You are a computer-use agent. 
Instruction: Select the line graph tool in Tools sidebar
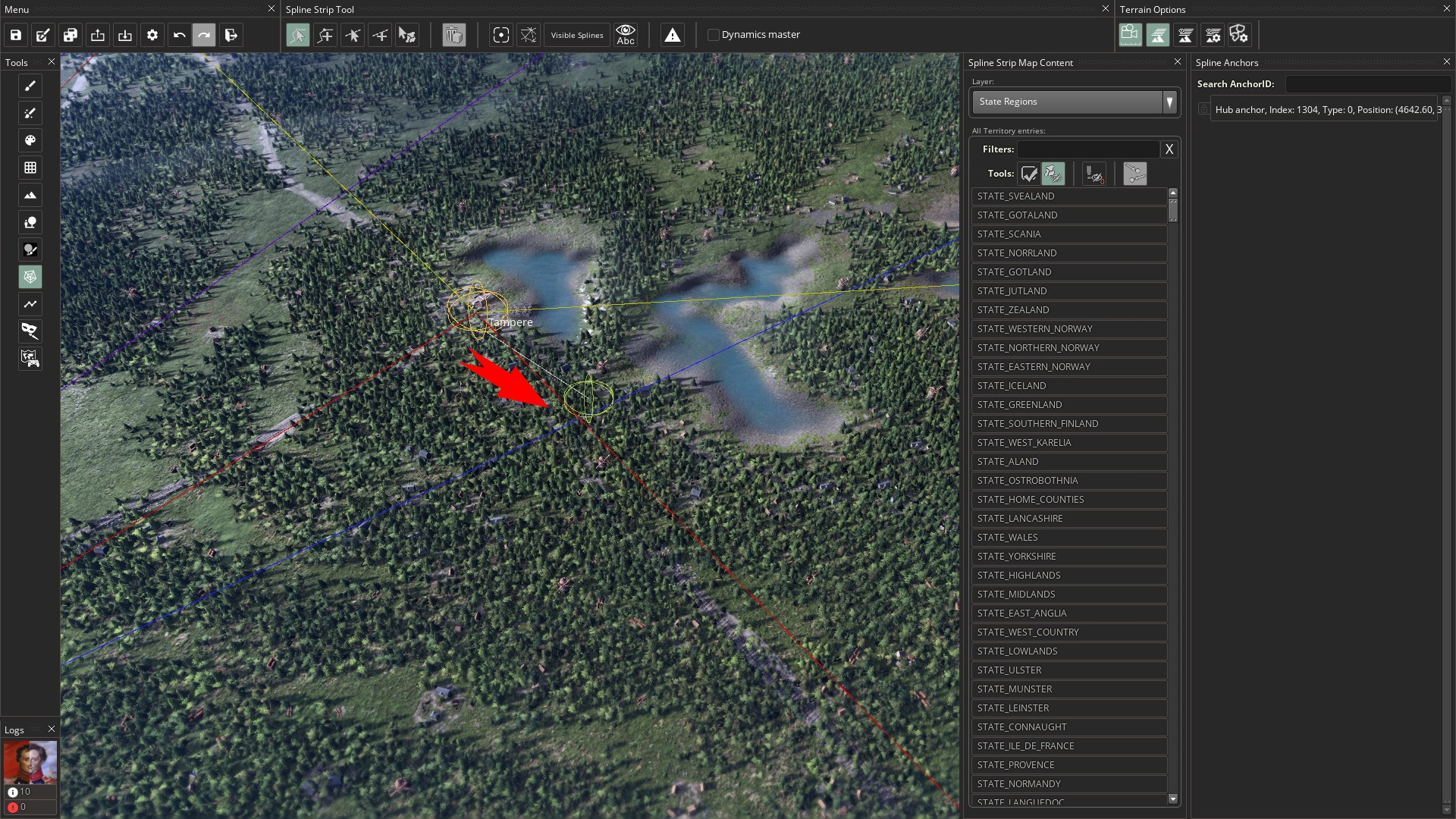[30, 304]
